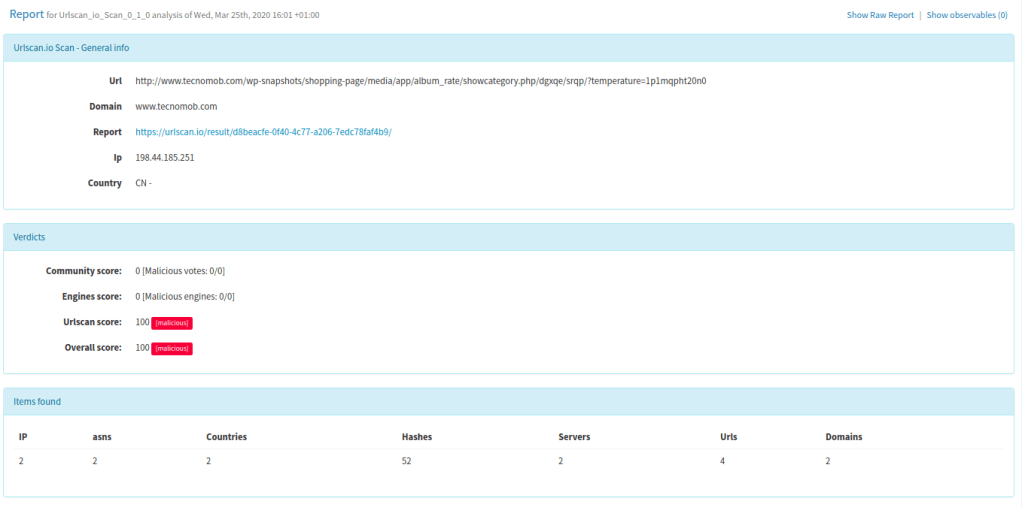The image size is (1022, 507).
Task: Open the urlscan.io result report link
Action: (263, 132)
